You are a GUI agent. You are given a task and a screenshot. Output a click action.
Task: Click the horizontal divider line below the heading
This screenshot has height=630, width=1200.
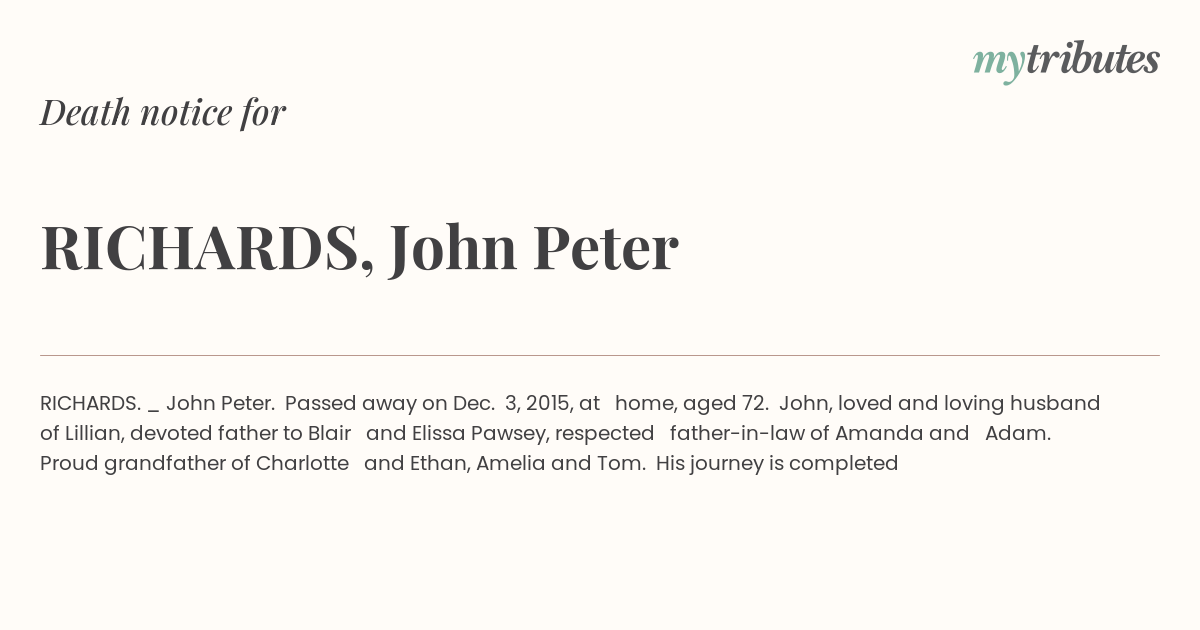coord(600,355)
